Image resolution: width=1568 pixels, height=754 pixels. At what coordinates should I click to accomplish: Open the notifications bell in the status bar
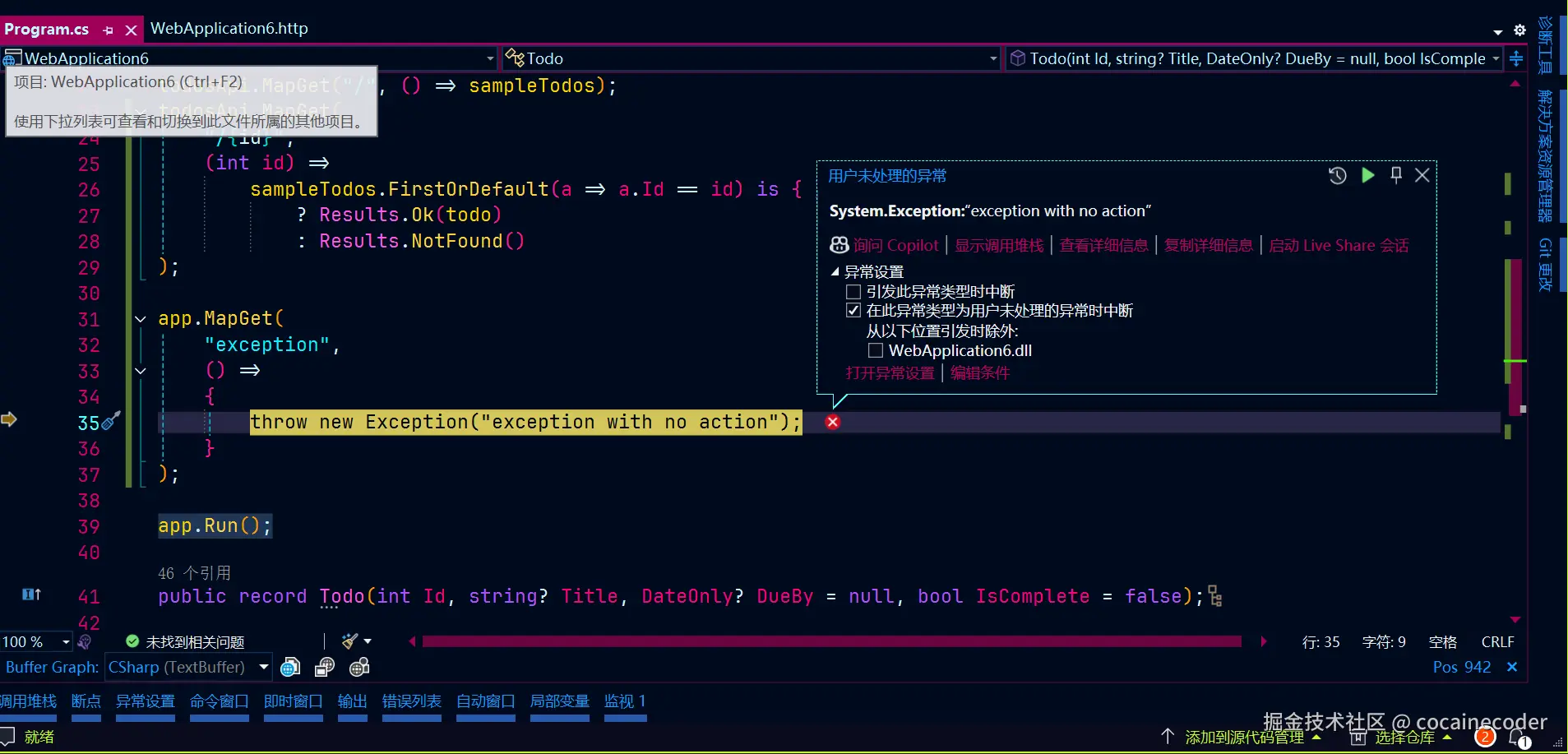point(1518,738)
